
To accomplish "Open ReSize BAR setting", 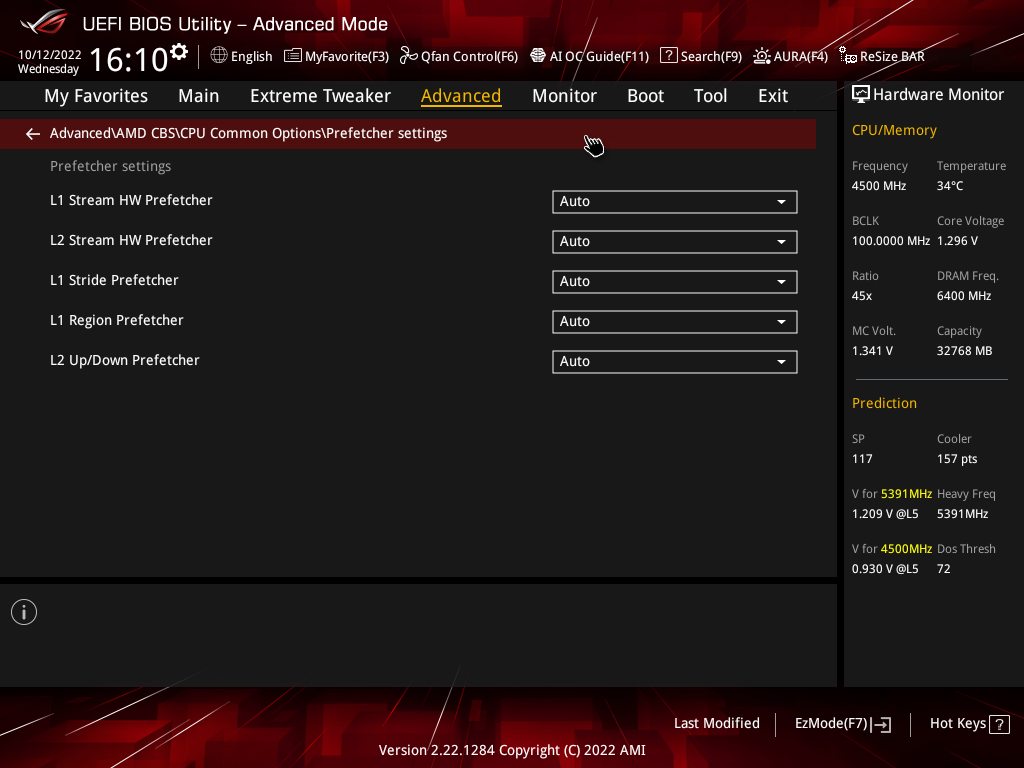I will tap(882, 56).
